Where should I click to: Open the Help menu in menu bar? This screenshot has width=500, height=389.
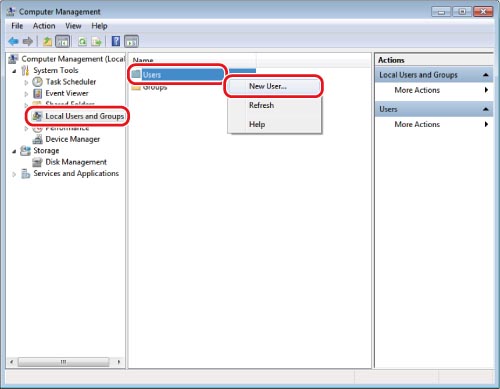tap(99, 26)
